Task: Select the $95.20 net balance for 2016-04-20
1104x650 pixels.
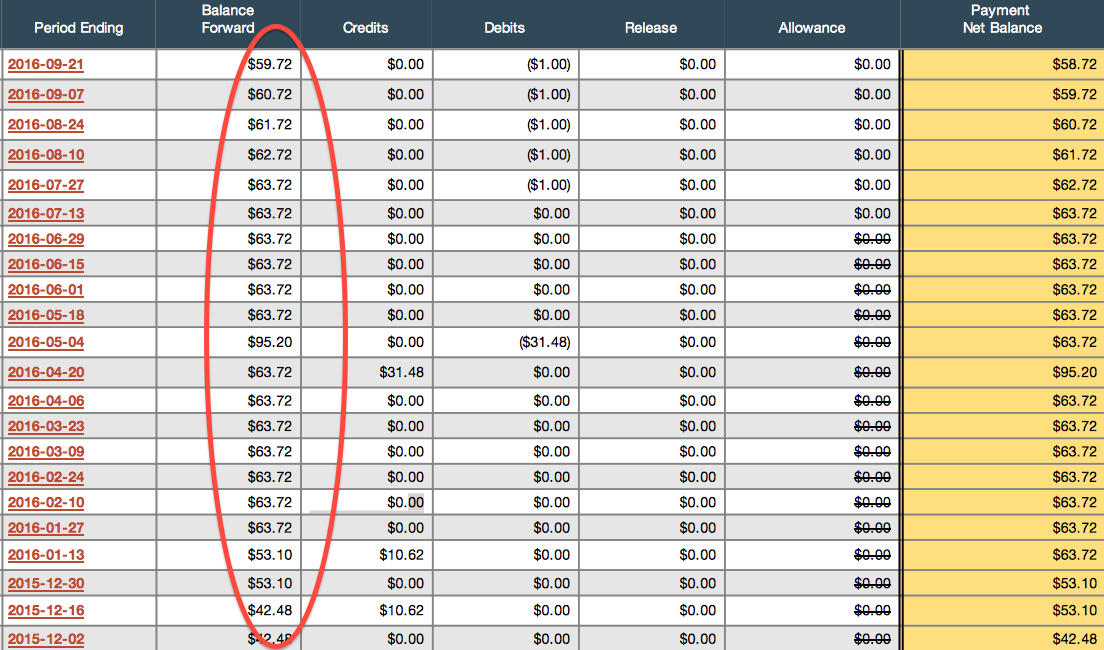Action: click(x=1074, y=372)
